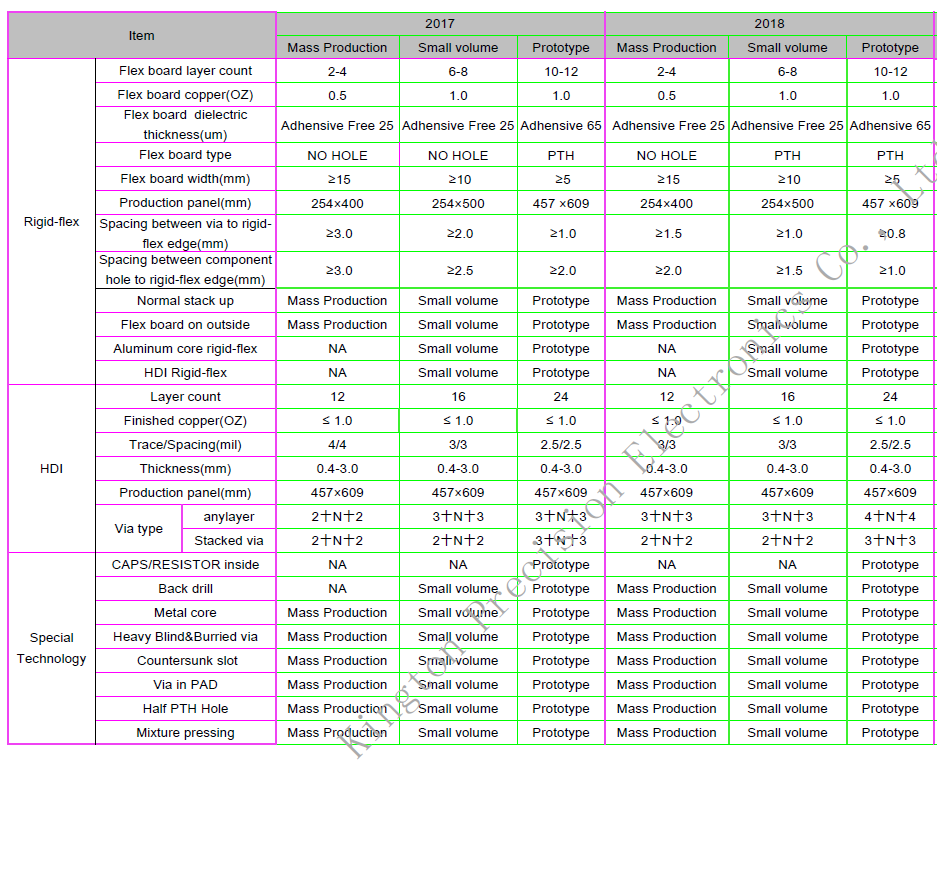Select "2+N+2" in 2017 Mass Production anylayer

point(337,516)
